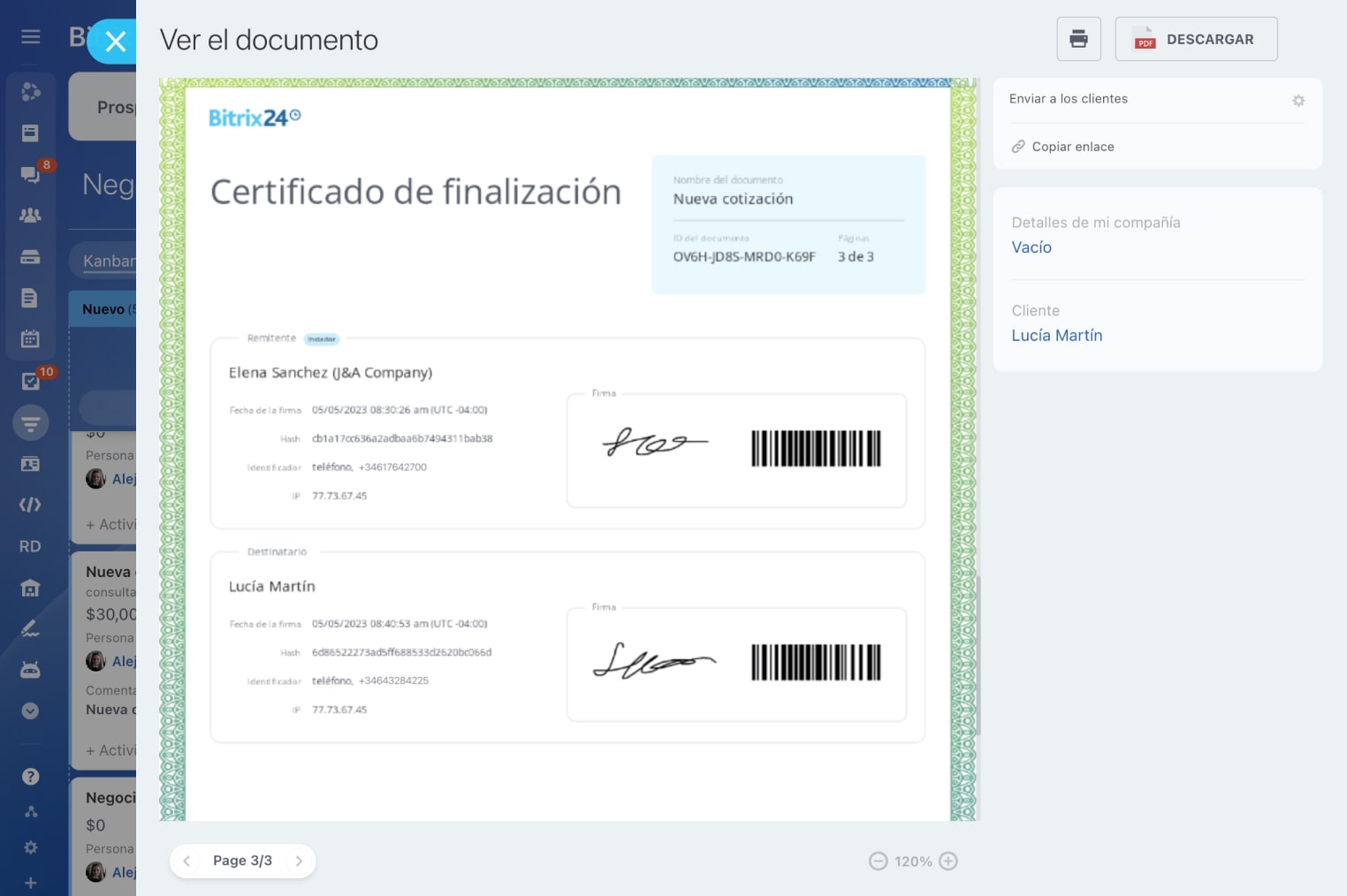
Task: Open the Vacío company details link
Action: (x=1031, y=247)
